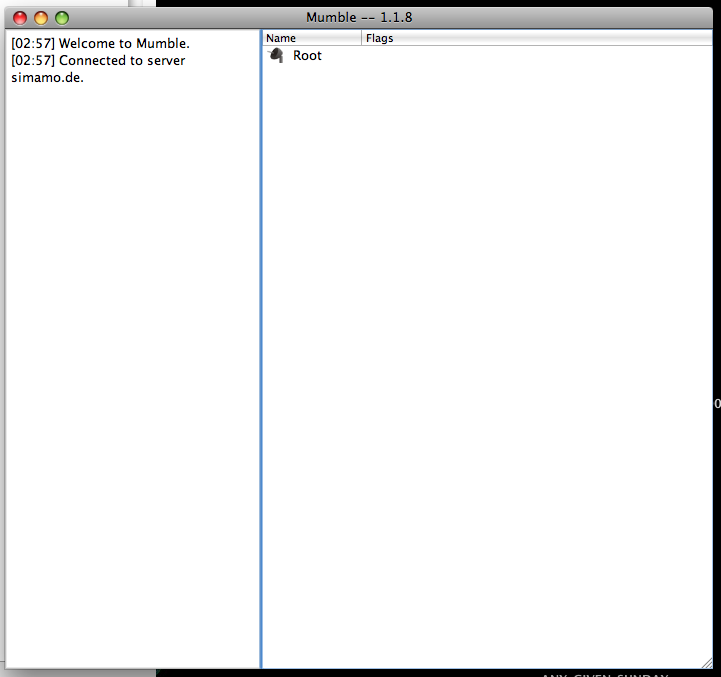Screen dimensions: 721x677
Task: Click the resize grip in window corner
Action: coord(709,662)
